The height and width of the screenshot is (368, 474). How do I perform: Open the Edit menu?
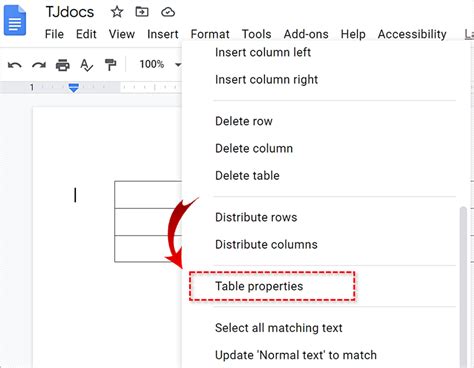click(86, 34)
